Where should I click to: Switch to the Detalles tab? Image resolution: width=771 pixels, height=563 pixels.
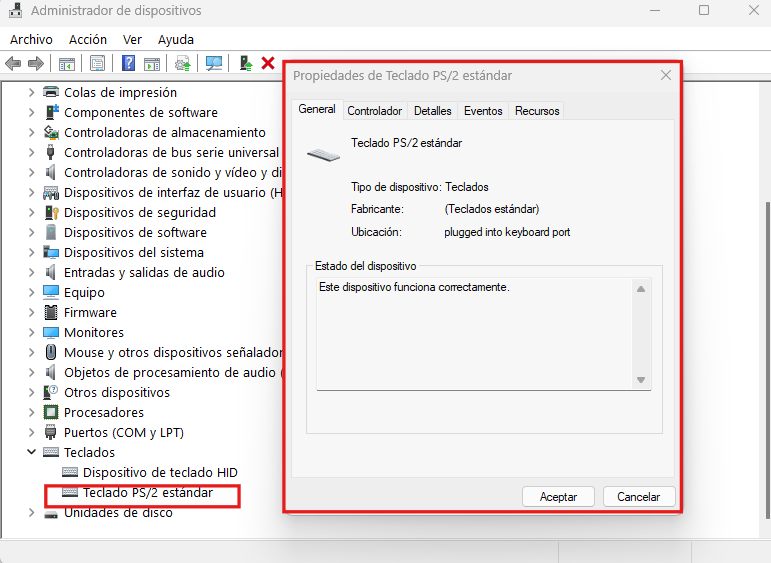(433, 111)
